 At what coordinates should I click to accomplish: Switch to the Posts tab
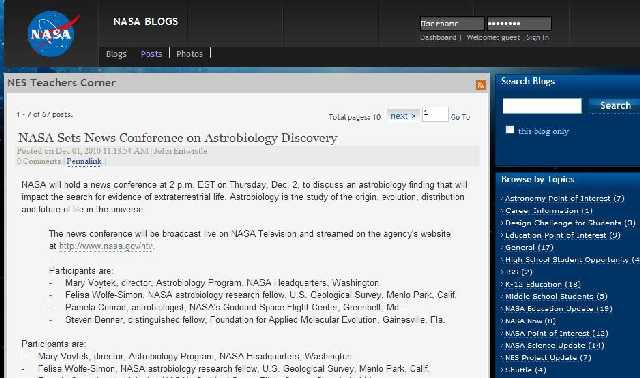pos(151,54)
